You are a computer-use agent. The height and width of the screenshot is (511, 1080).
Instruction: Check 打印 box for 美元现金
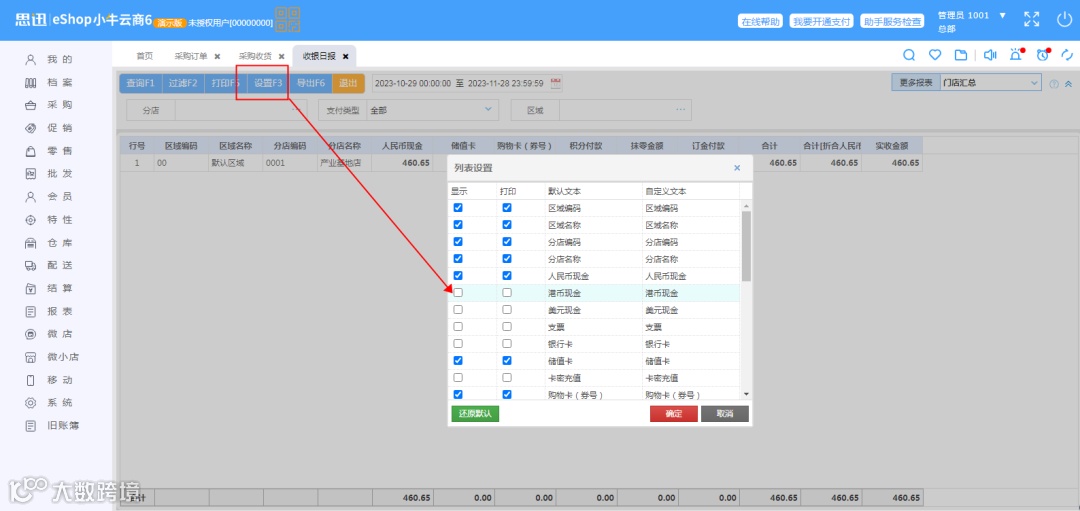(x=507, y=310)
